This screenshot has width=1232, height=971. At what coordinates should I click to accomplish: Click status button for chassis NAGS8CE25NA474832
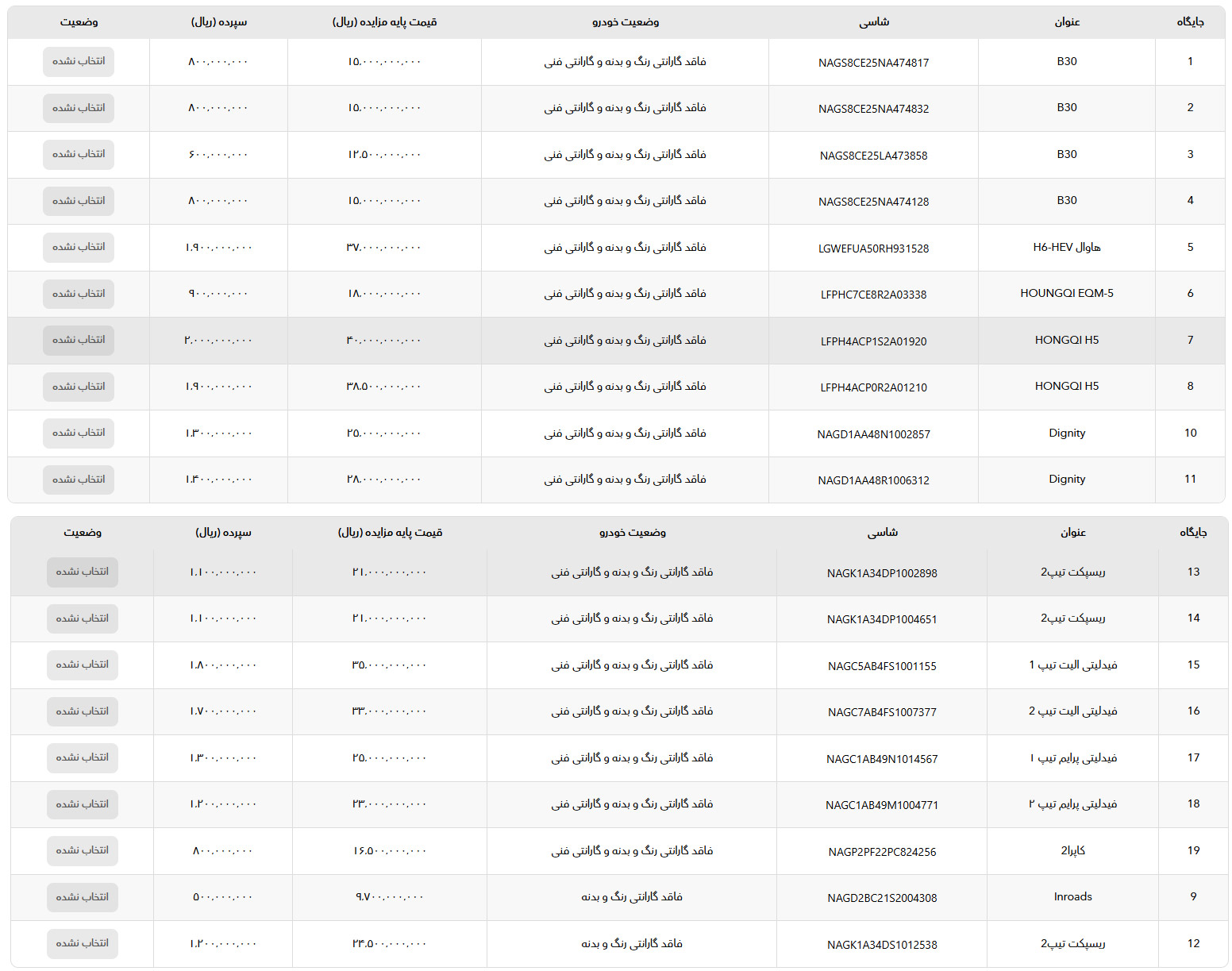79,108
